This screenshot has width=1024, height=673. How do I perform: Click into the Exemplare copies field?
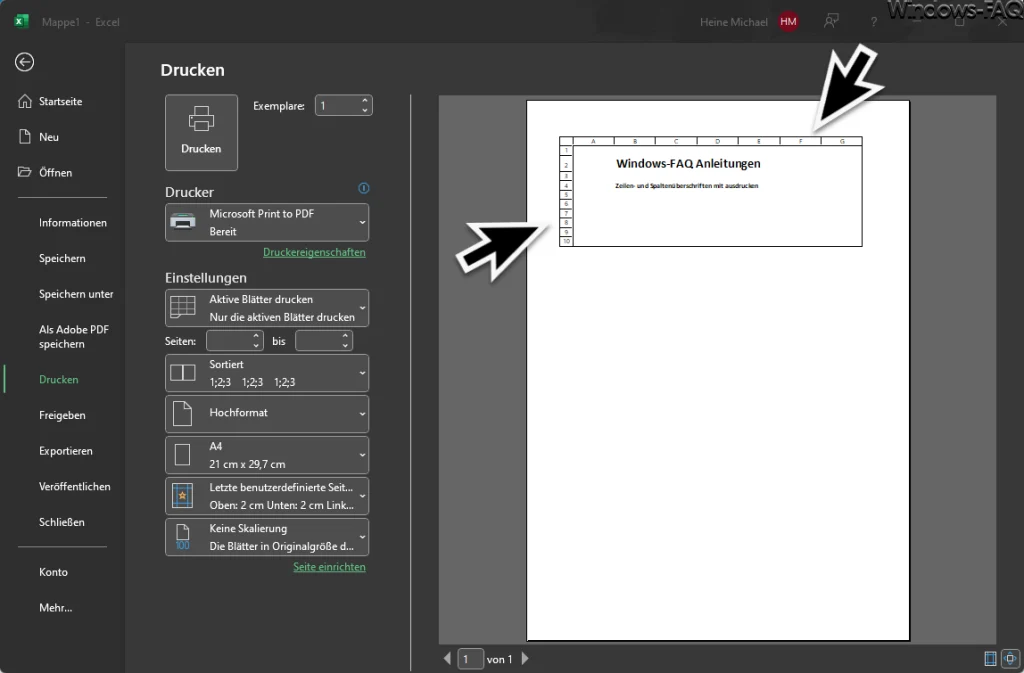tap(337, 106)
